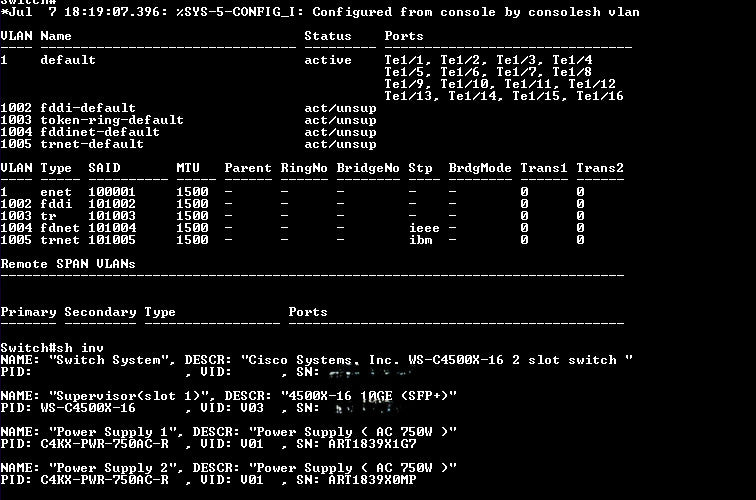Viewport: 756px width, 500px height.
Task: Select SAID value '101002'
Action: [112, 204]
